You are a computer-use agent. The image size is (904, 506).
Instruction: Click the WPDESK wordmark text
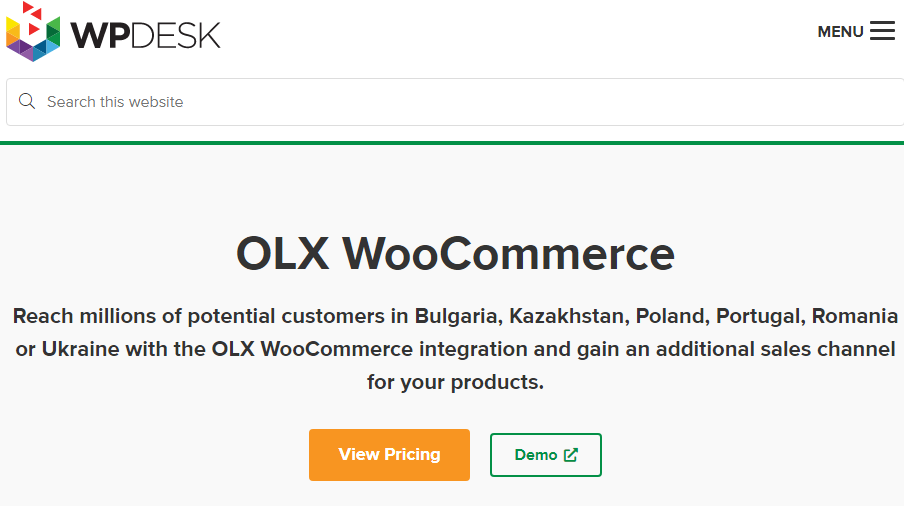coord(145,35)
